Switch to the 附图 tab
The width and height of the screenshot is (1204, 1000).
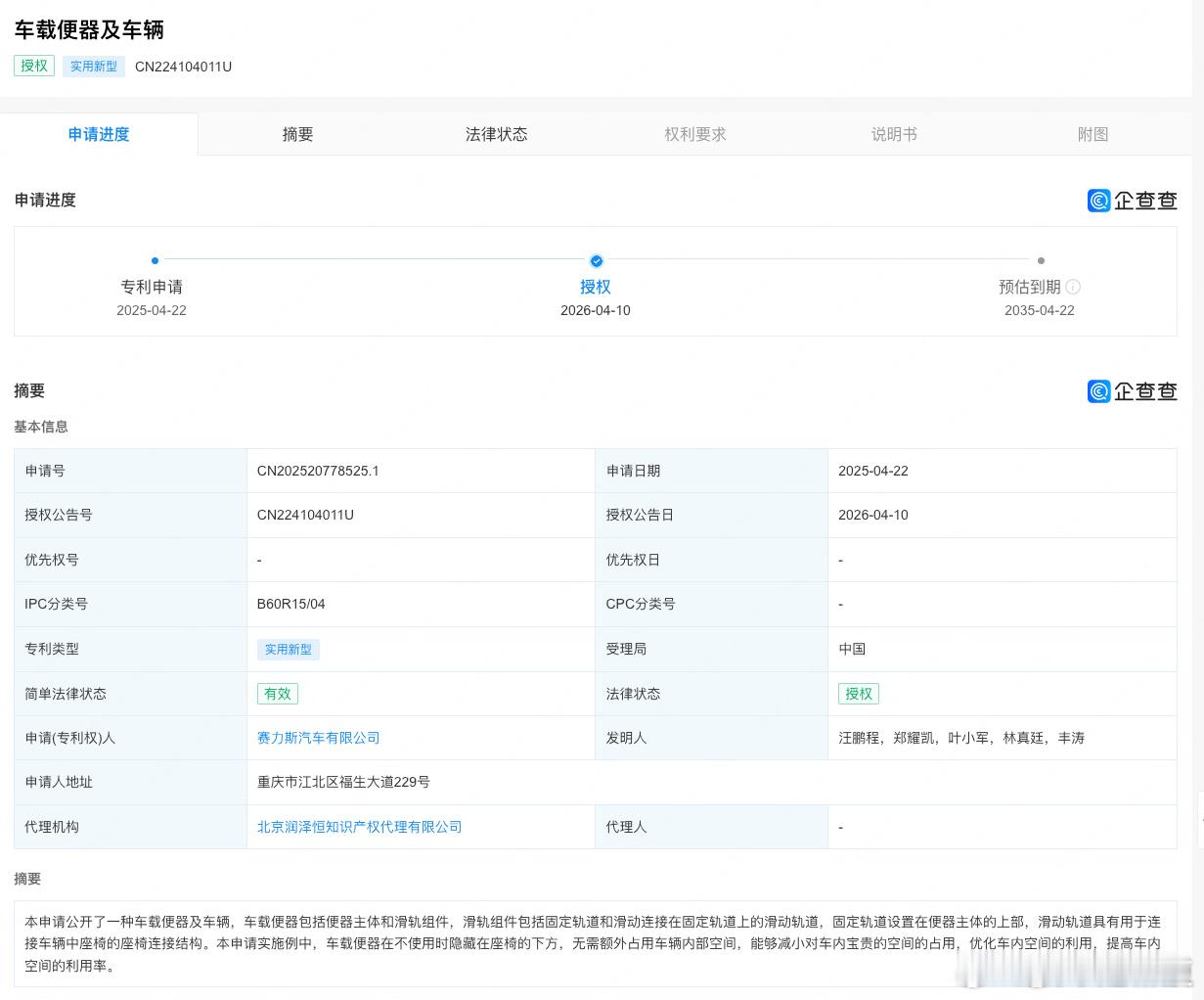(x=1093, y=134)
